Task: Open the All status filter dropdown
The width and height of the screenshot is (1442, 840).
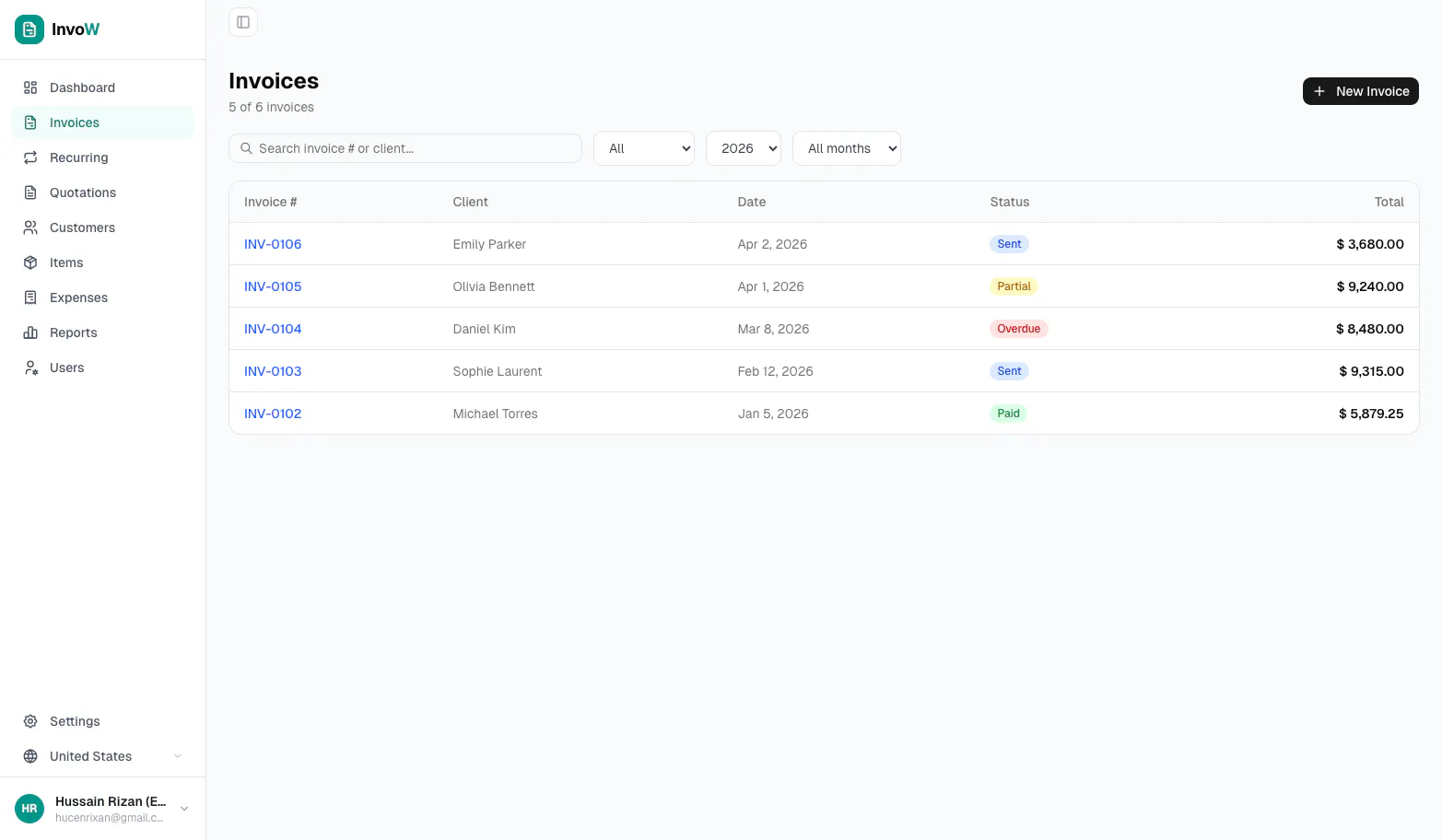Action: click(x=644, y=148)
